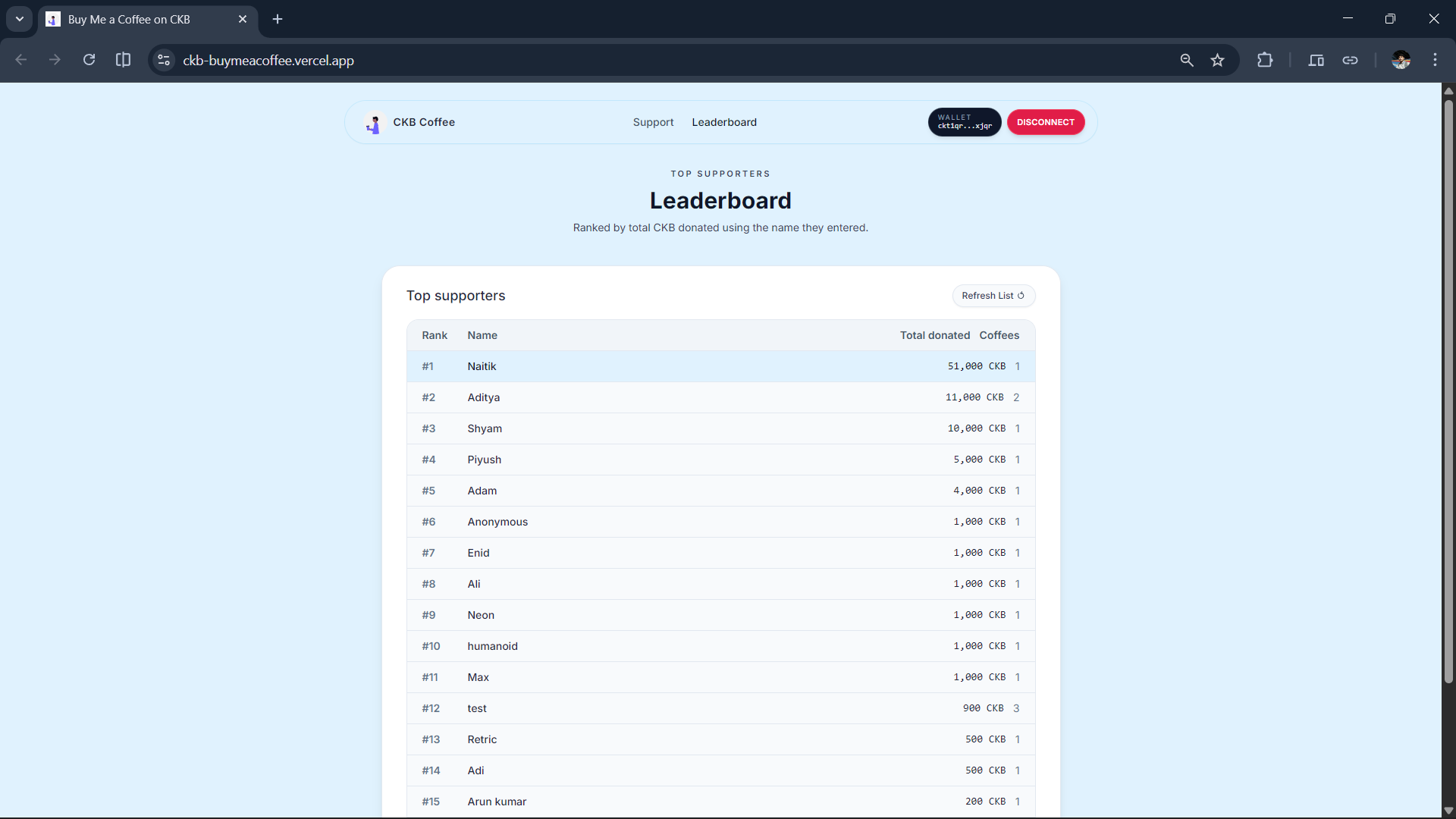
Task: Click the Disconnect wallet button
Action: click(1045, 122)
